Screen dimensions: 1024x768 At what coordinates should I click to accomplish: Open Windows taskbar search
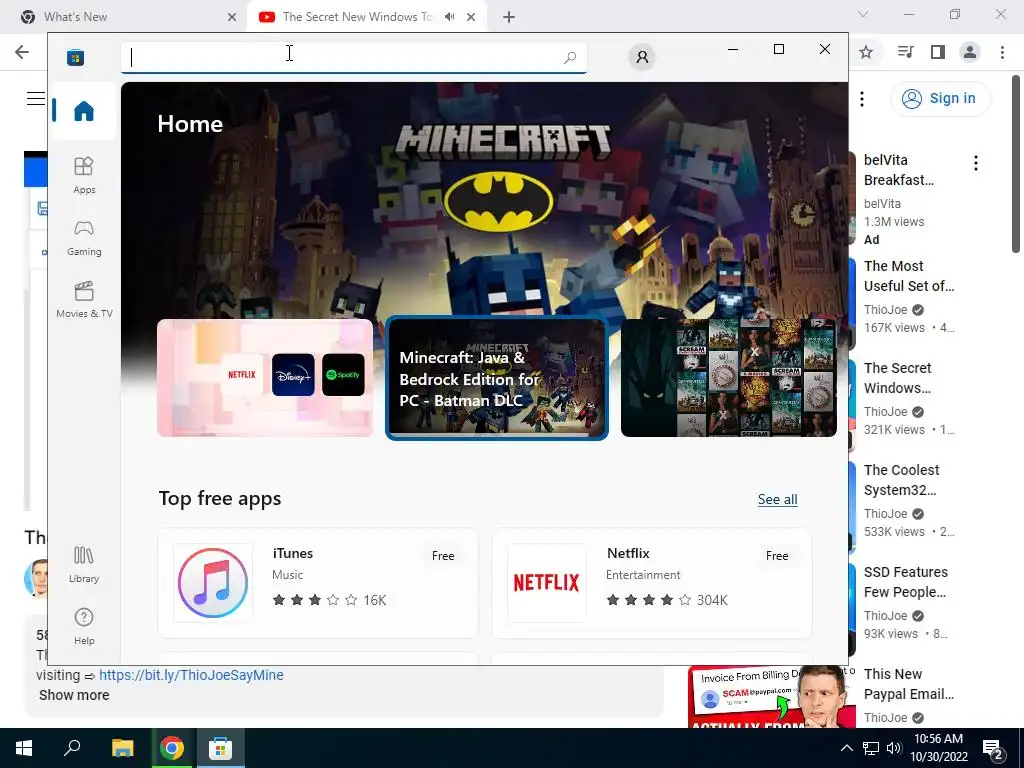(x=72, y=748)
